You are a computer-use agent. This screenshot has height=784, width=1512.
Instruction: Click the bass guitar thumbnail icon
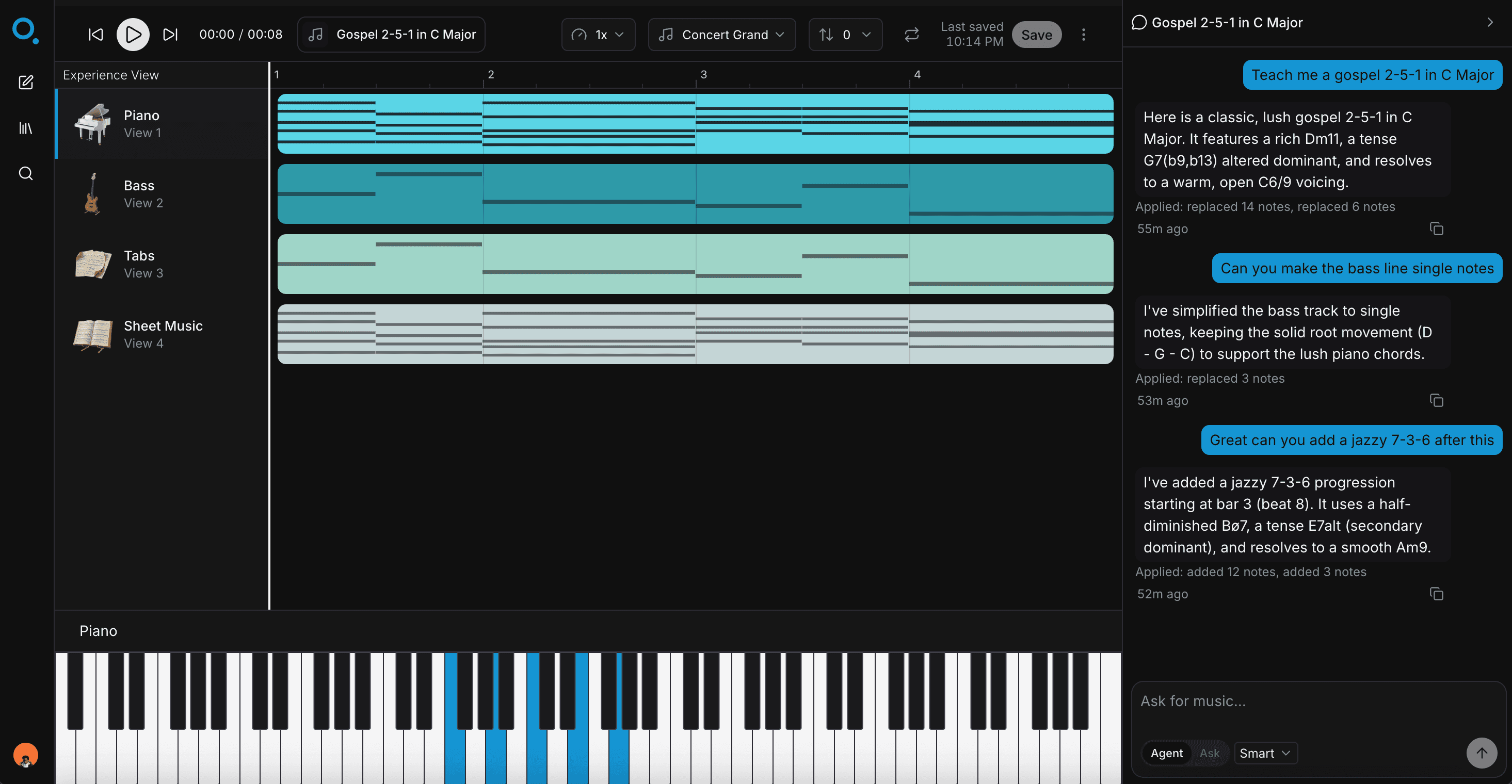pos(92,194)
